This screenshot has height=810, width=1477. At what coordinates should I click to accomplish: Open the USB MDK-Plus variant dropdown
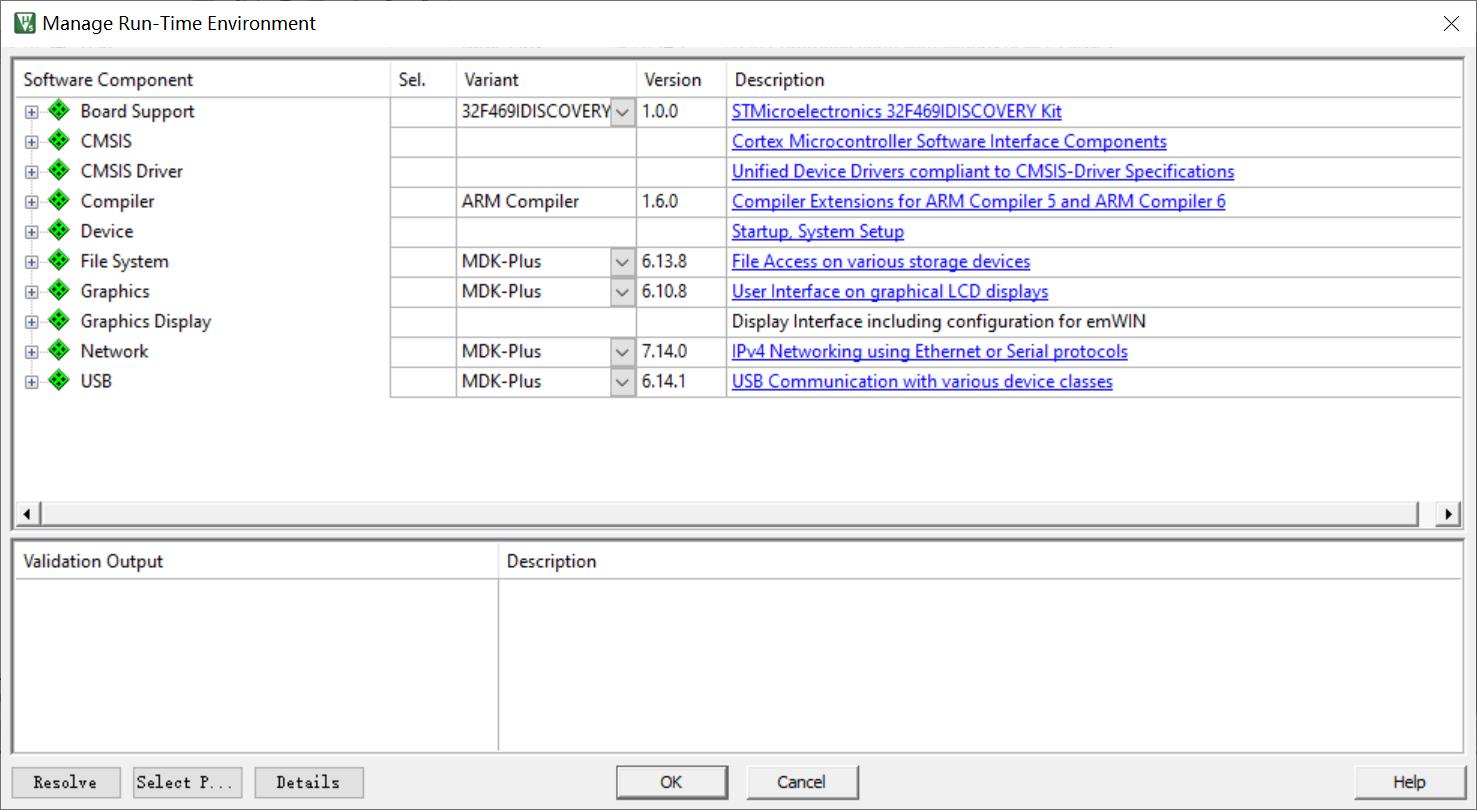pyautogui.click(x=622, y=382)
